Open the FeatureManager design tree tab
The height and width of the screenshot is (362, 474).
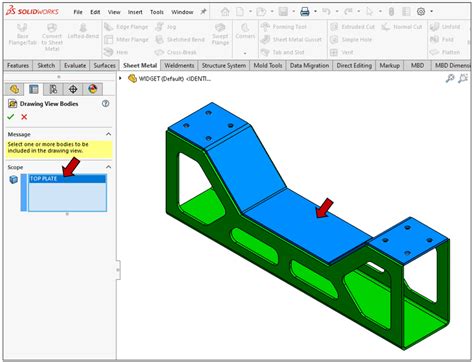point(14,89)
